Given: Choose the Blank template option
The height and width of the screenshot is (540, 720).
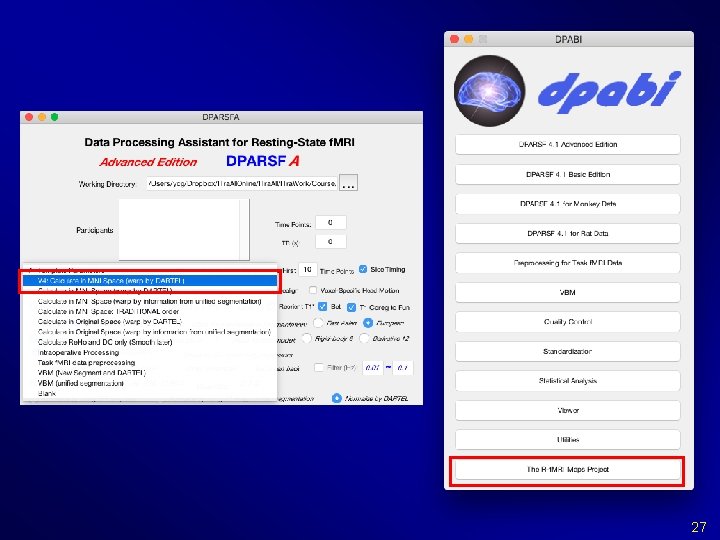Looking at the screenshot, I should coord(150,394).
